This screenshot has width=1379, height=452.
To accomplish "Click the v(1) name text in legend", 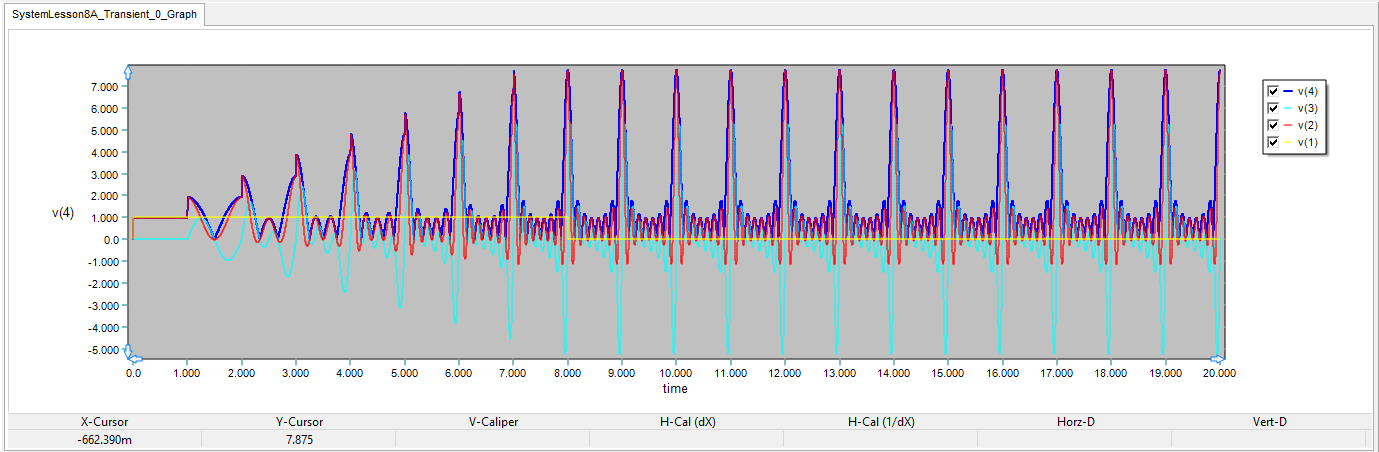I will pos(1308,143).
